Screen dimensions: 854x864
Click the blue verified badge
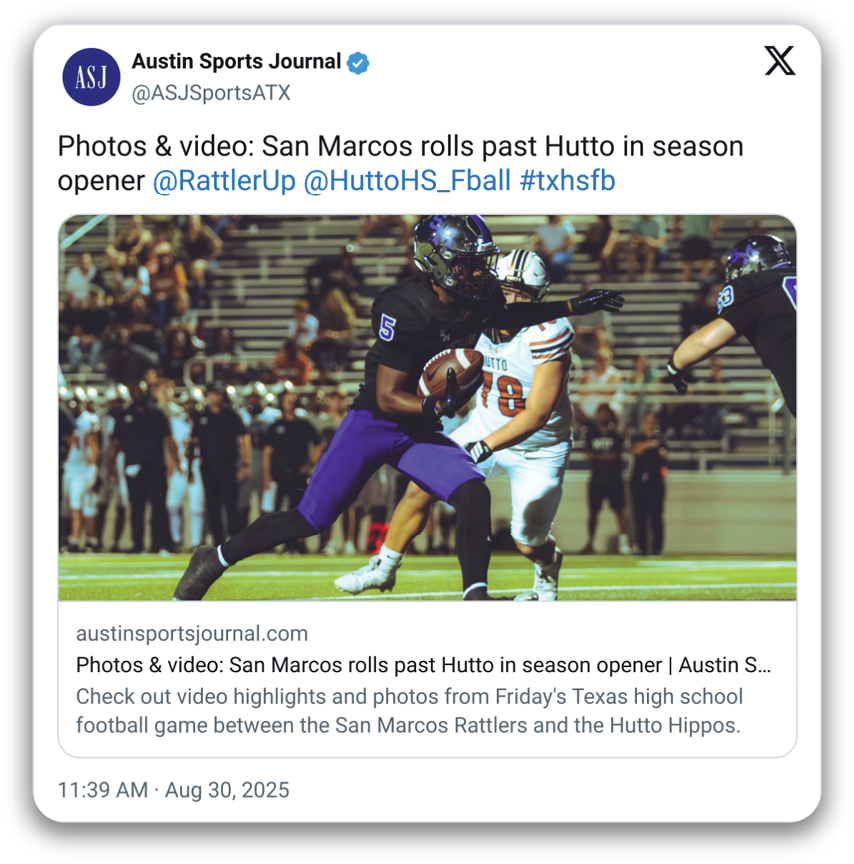point(358,63)
